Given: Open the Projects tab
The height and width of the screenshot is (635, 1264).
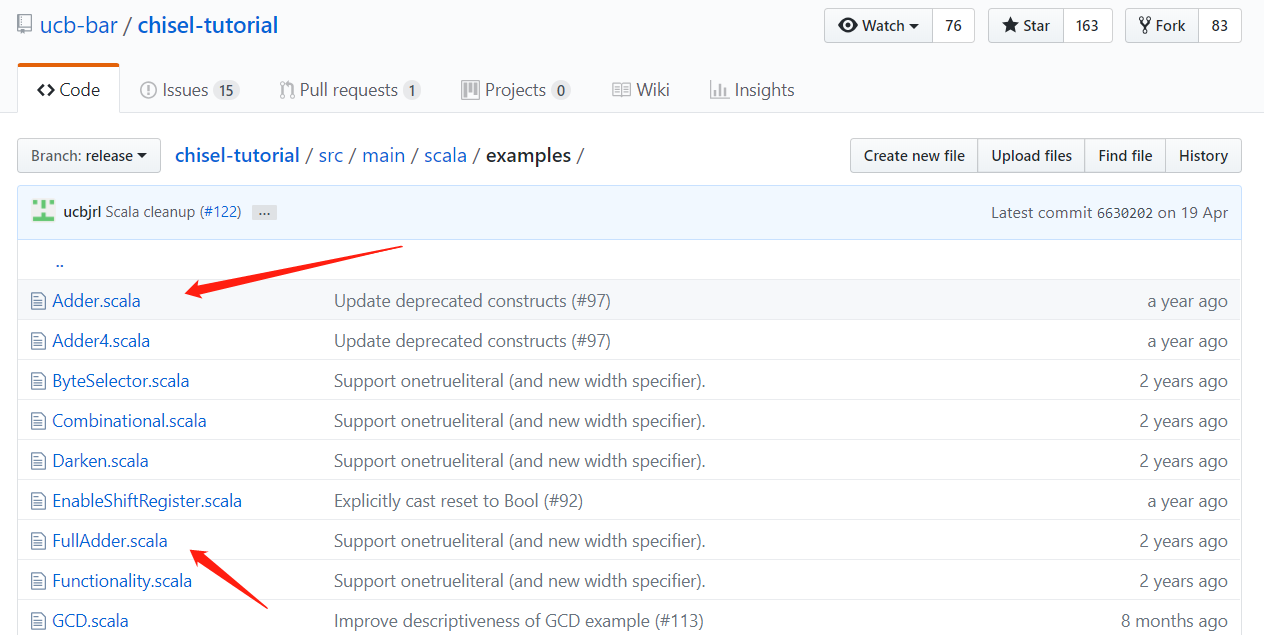Looking at the screenshot, I should point(515,90).
